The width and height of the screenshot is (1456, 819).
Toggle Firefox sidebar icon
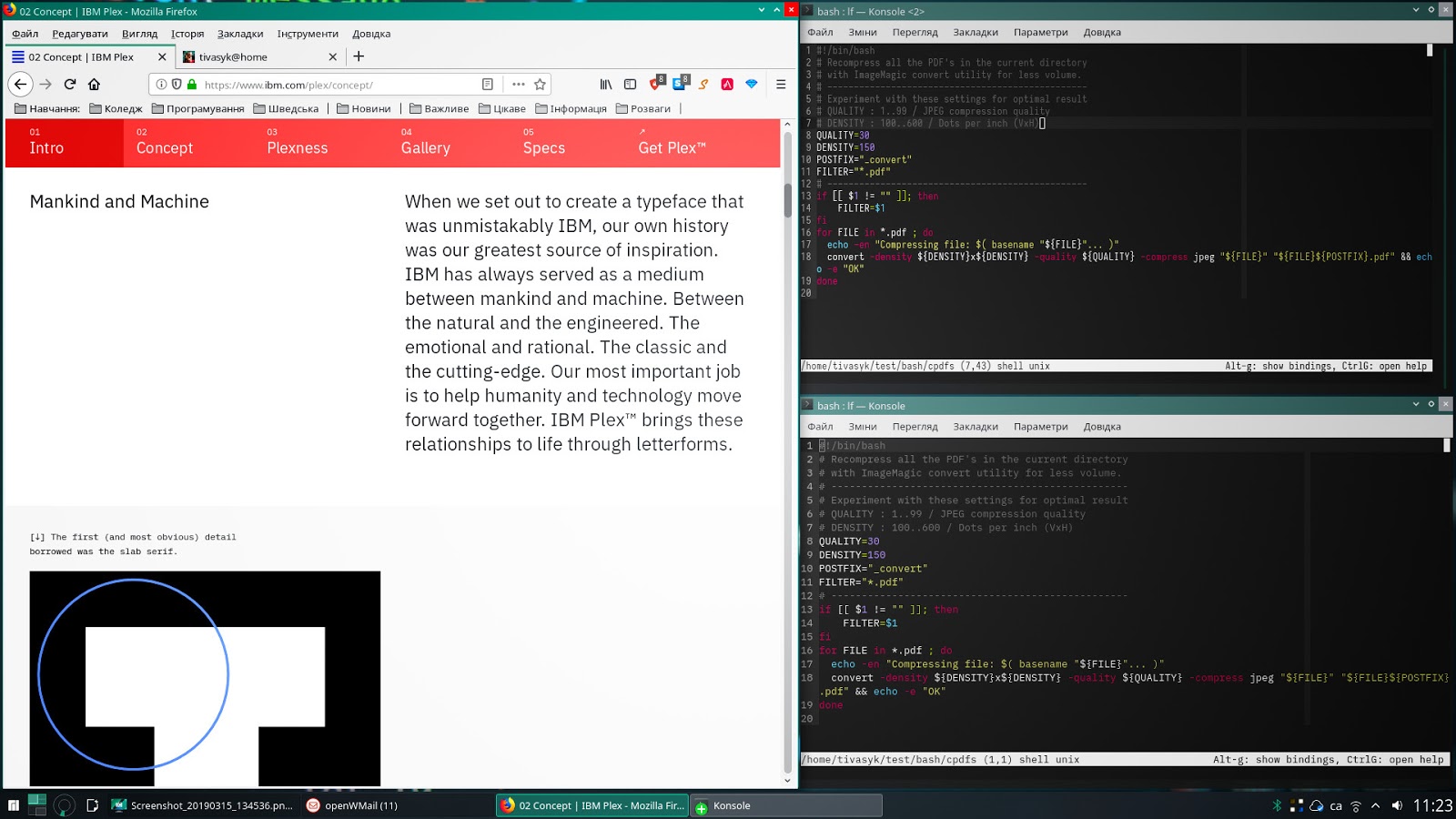pos(630,85)
